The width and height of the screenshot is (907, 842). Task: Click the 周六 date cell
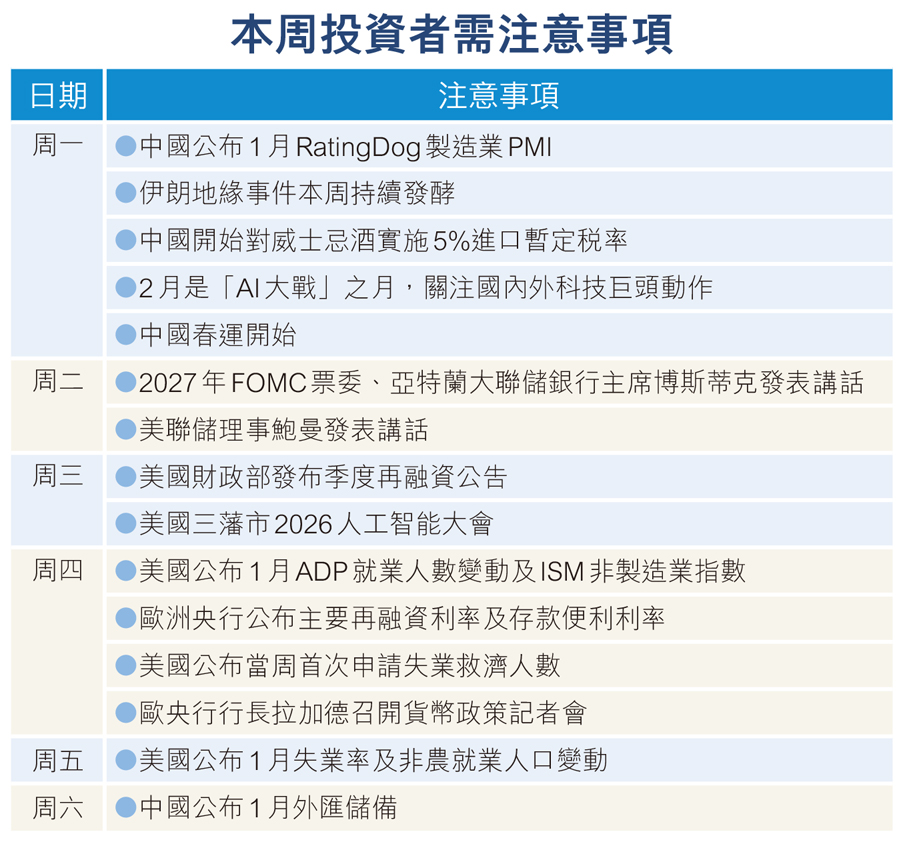tap(58, 808)
